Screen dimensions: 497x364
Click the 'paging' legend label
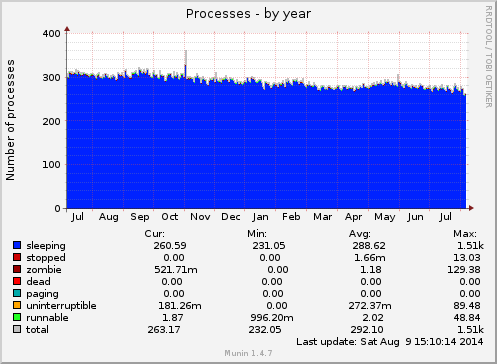pos(42,294)
